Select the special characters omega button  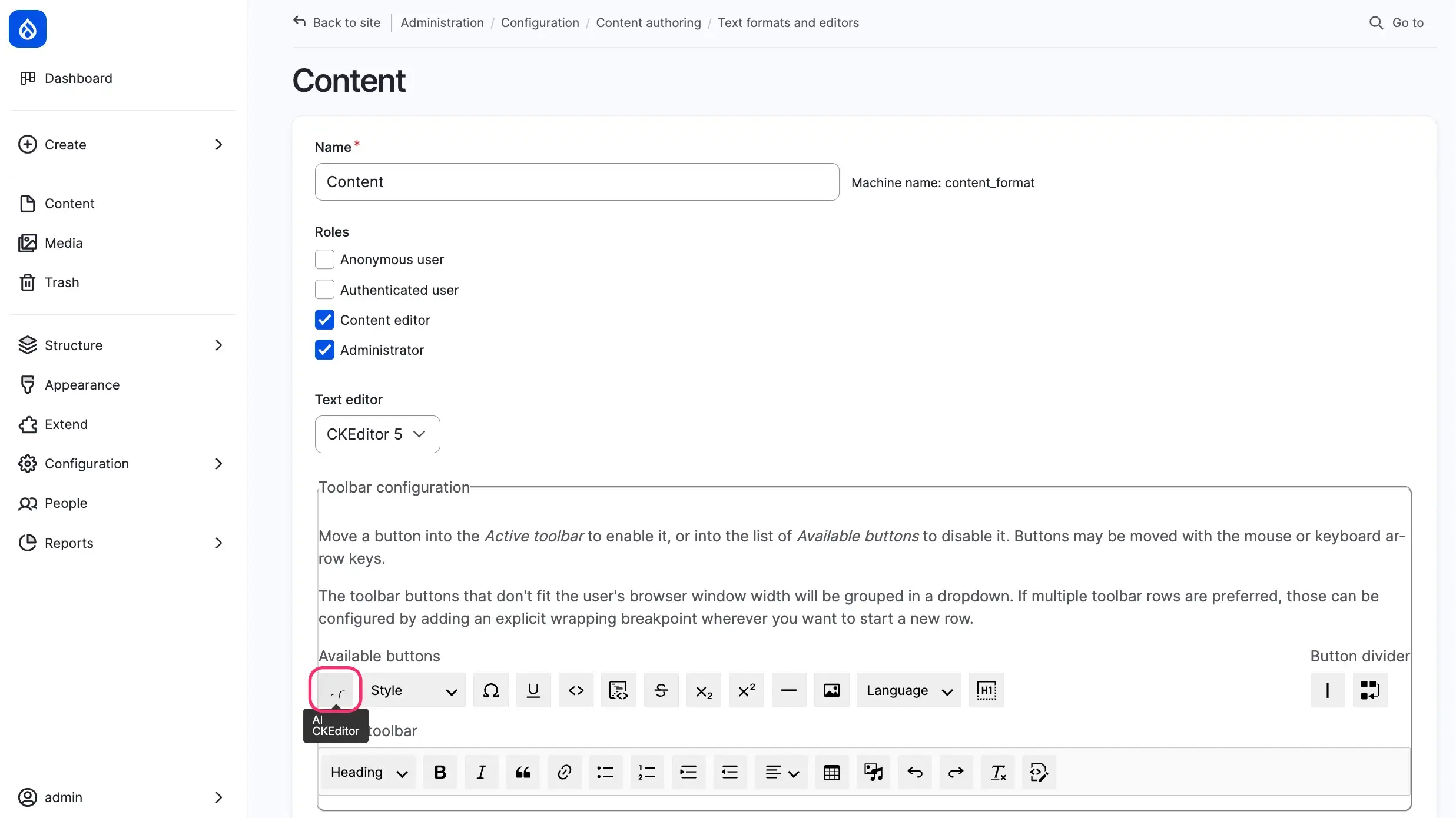pos(490,690)
